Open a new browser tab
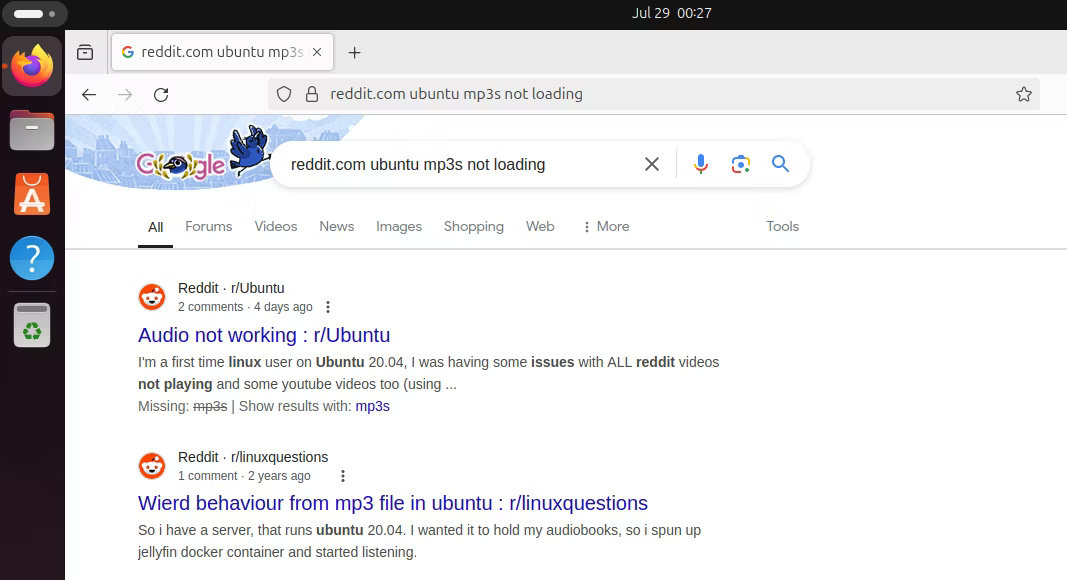Viewport: 1067px width, 580px height. (354, 51)
